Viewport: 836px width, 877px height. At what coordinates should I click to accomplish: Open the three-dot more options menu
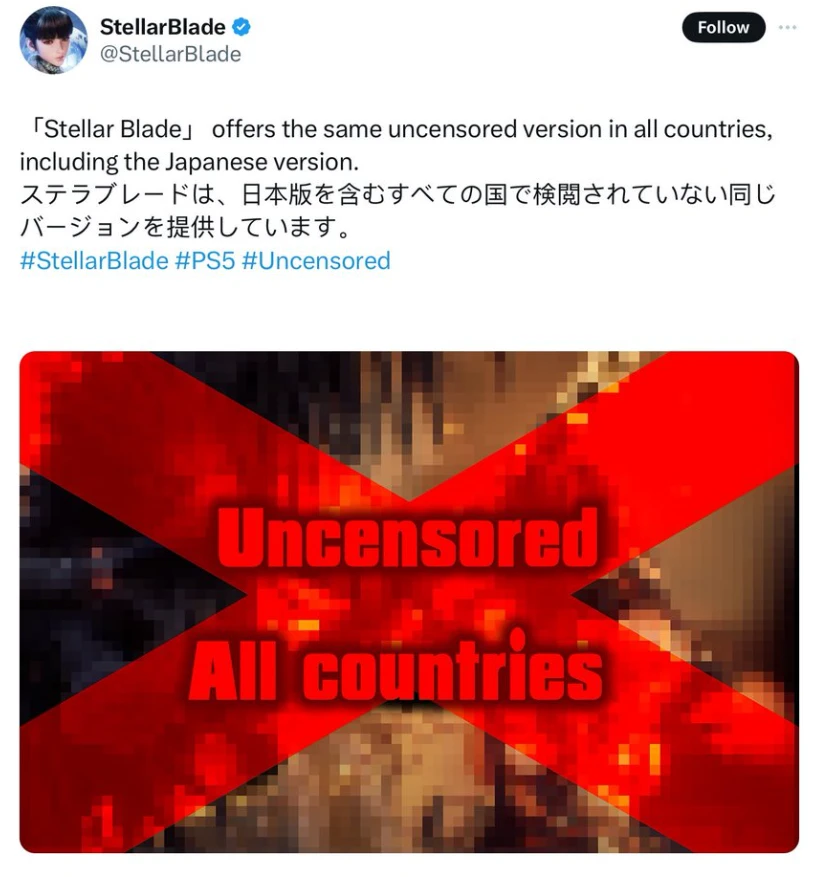(x=787, y=27)
